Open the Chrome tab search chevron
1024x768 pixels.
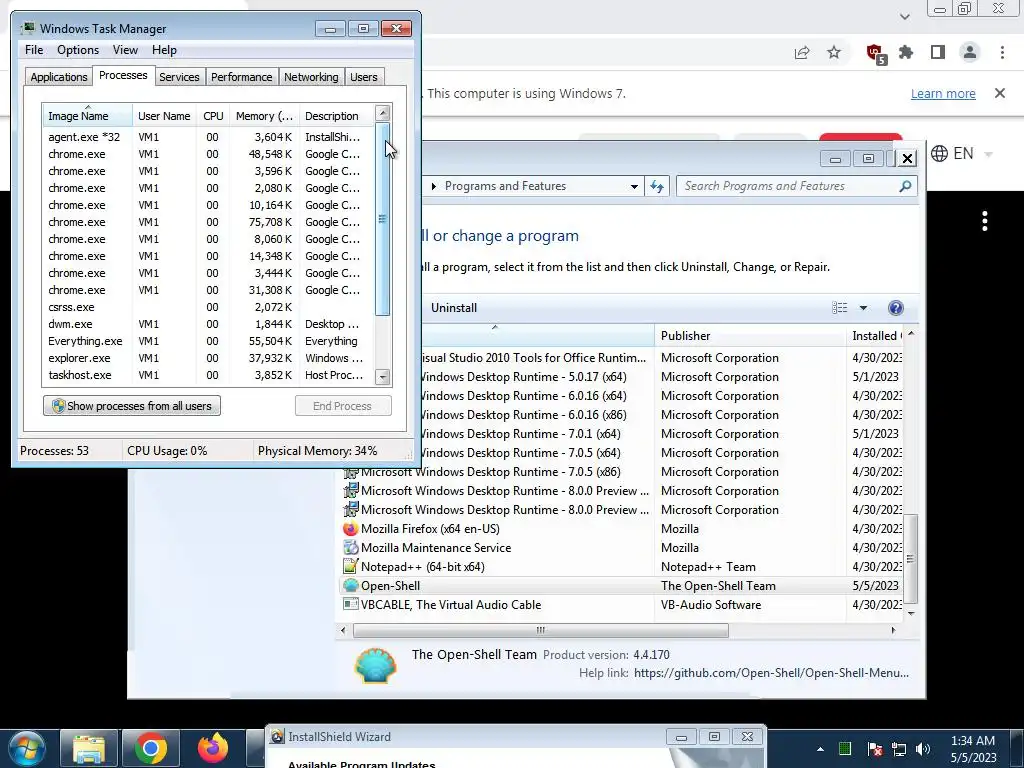click(x=904, y=17)
